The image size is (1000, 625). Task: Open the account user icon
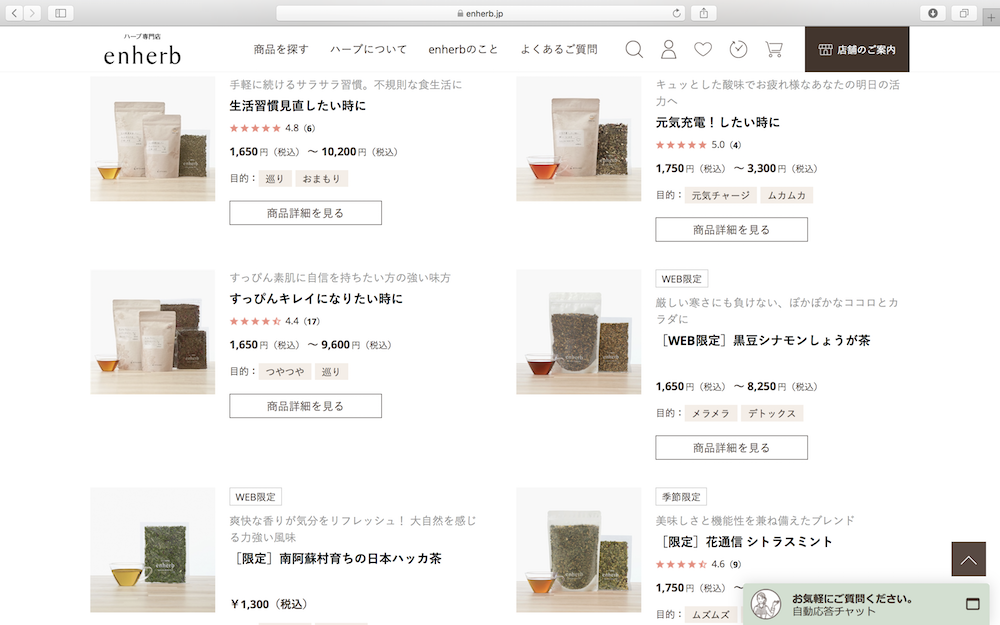click(x=668, y=49)
